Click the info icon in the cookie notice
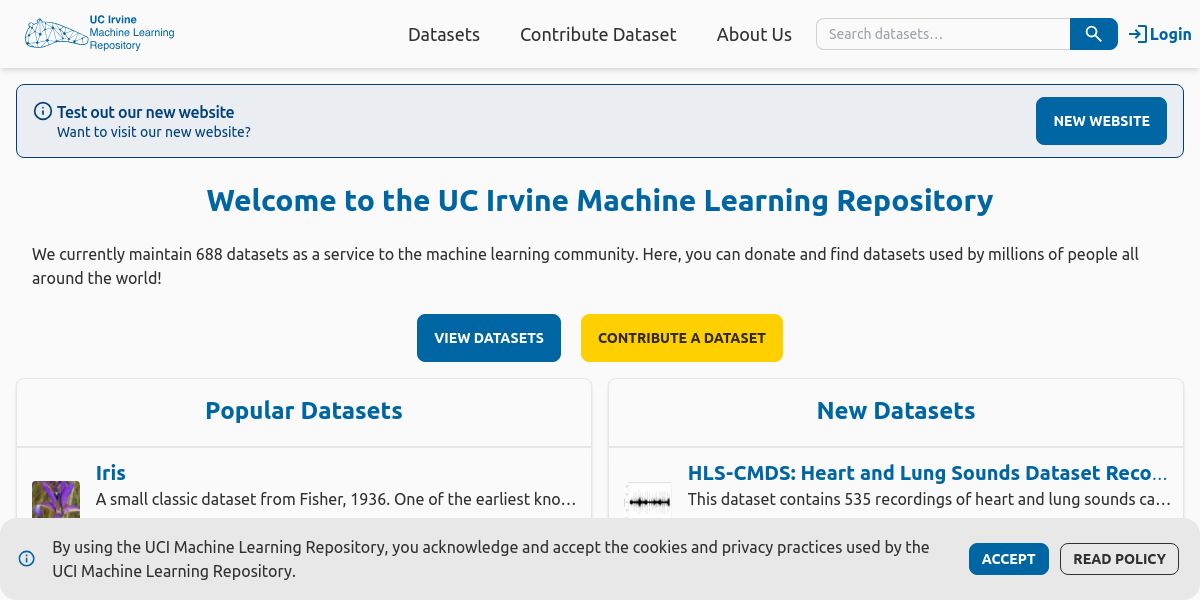 click(x=27, y=559)
